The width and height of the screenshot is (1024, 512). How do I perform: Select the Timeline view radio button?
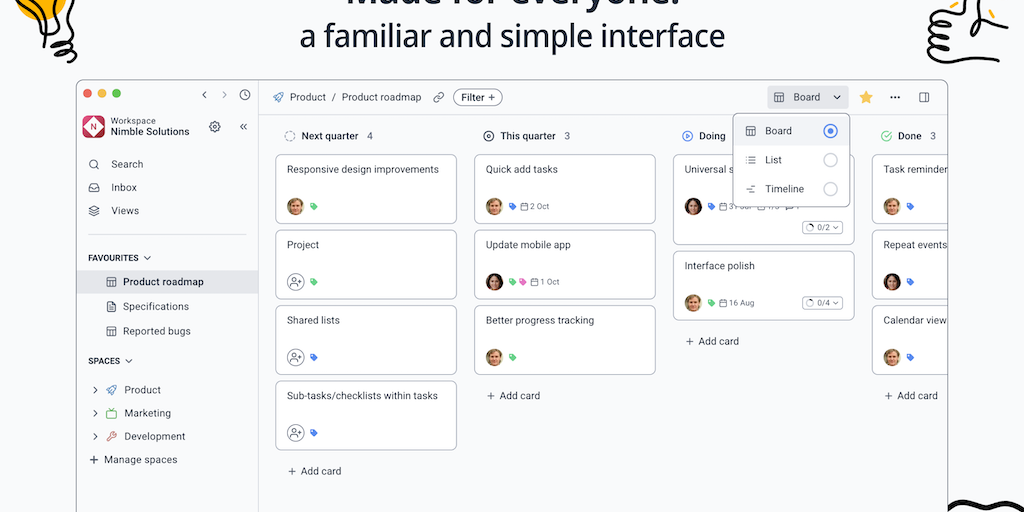pos(830,189)
